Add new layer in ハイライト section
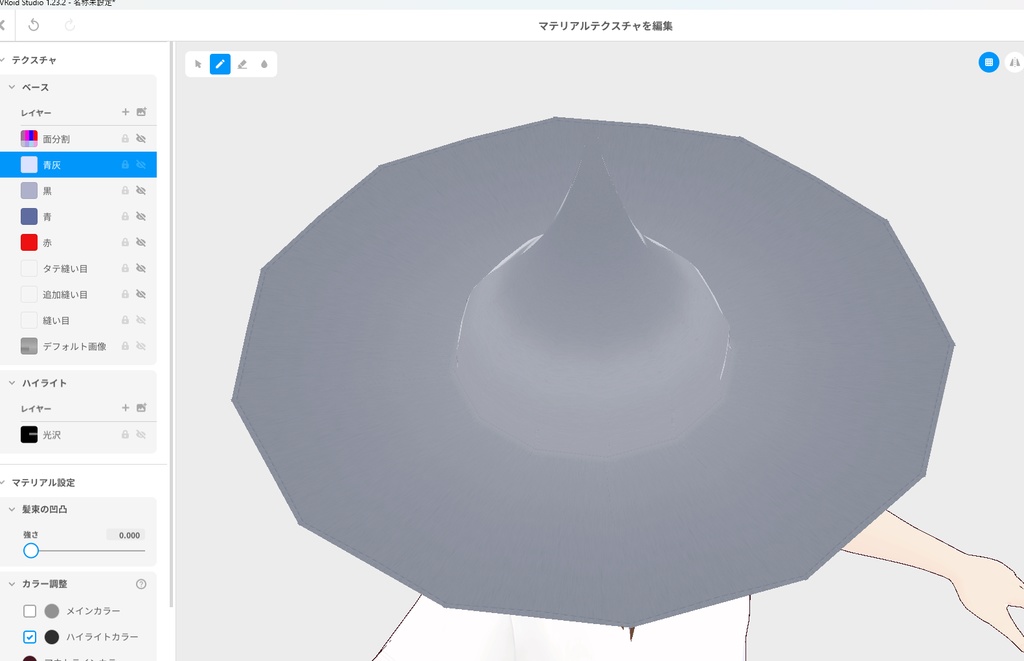This screenshot has width=1024, height=661. click(x=125, y=408)
